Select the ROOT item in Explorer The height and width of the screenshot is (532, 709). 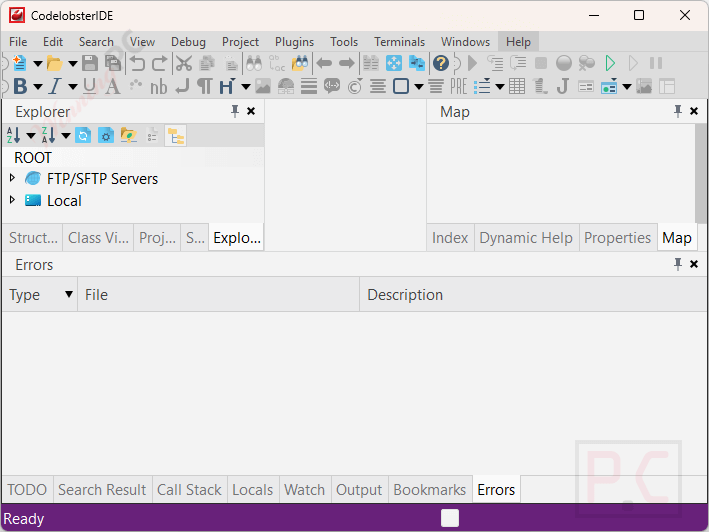pos(33,158)
